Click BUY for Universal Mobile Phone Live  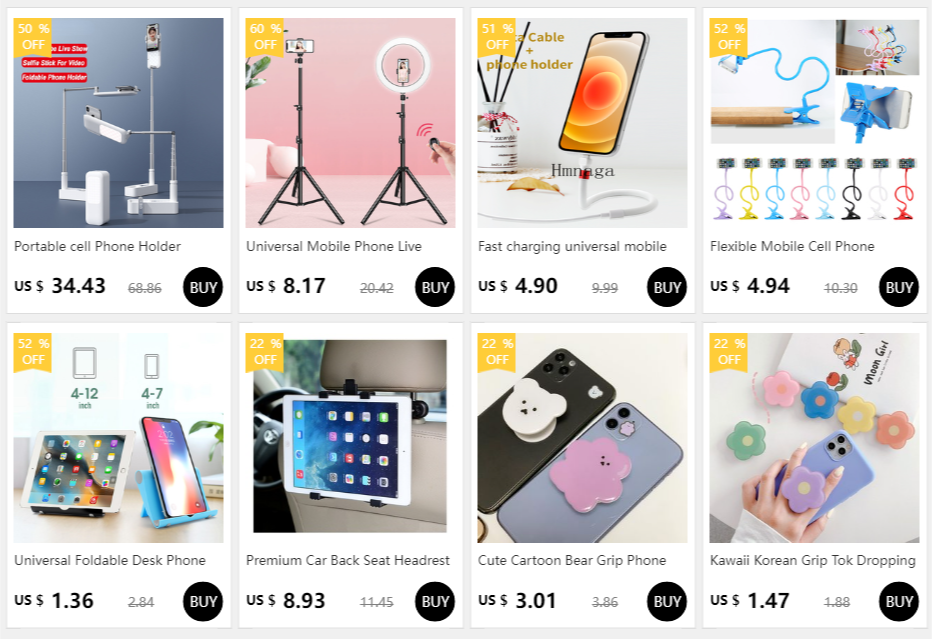435,287
